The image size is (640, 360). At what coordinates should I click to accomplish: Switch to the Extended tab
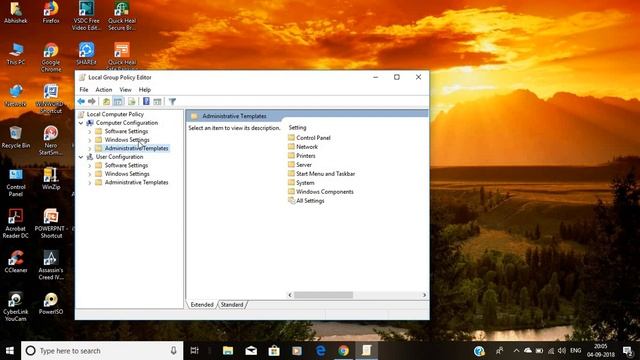tap(202, 304)
